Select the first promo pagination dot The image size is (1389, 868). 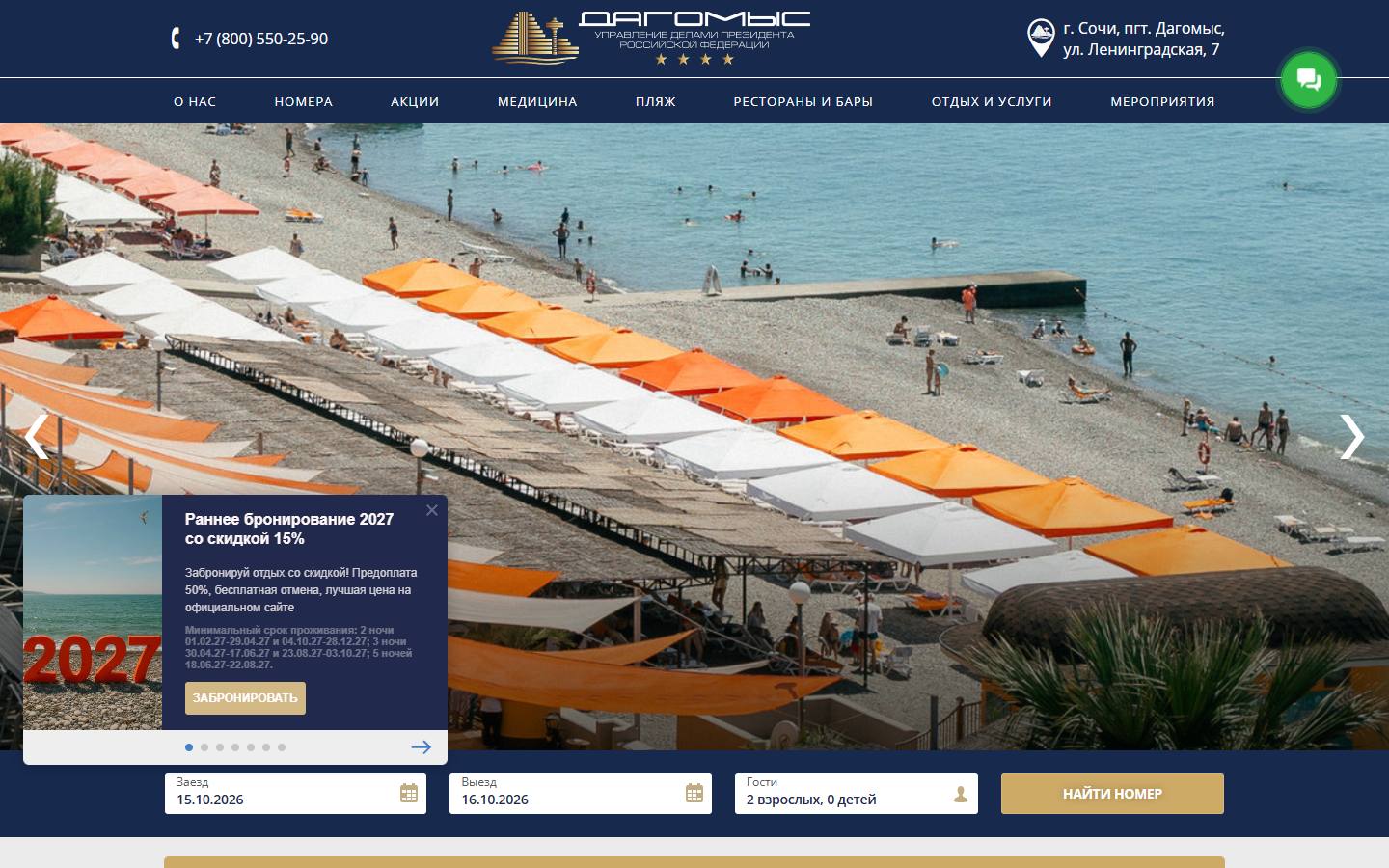click(189, 747)
